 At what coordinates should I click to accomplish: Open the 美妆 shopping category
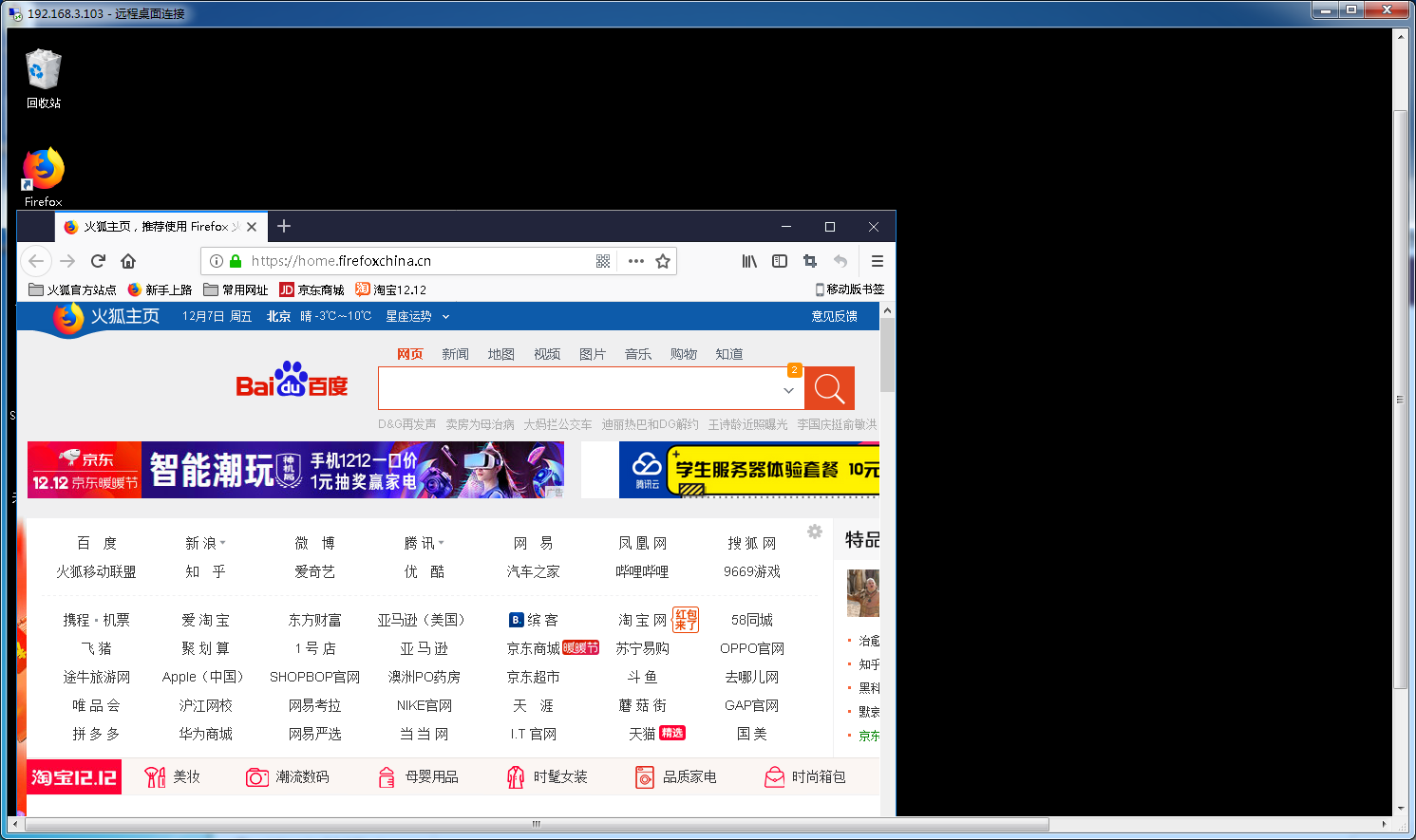(173, 777)
